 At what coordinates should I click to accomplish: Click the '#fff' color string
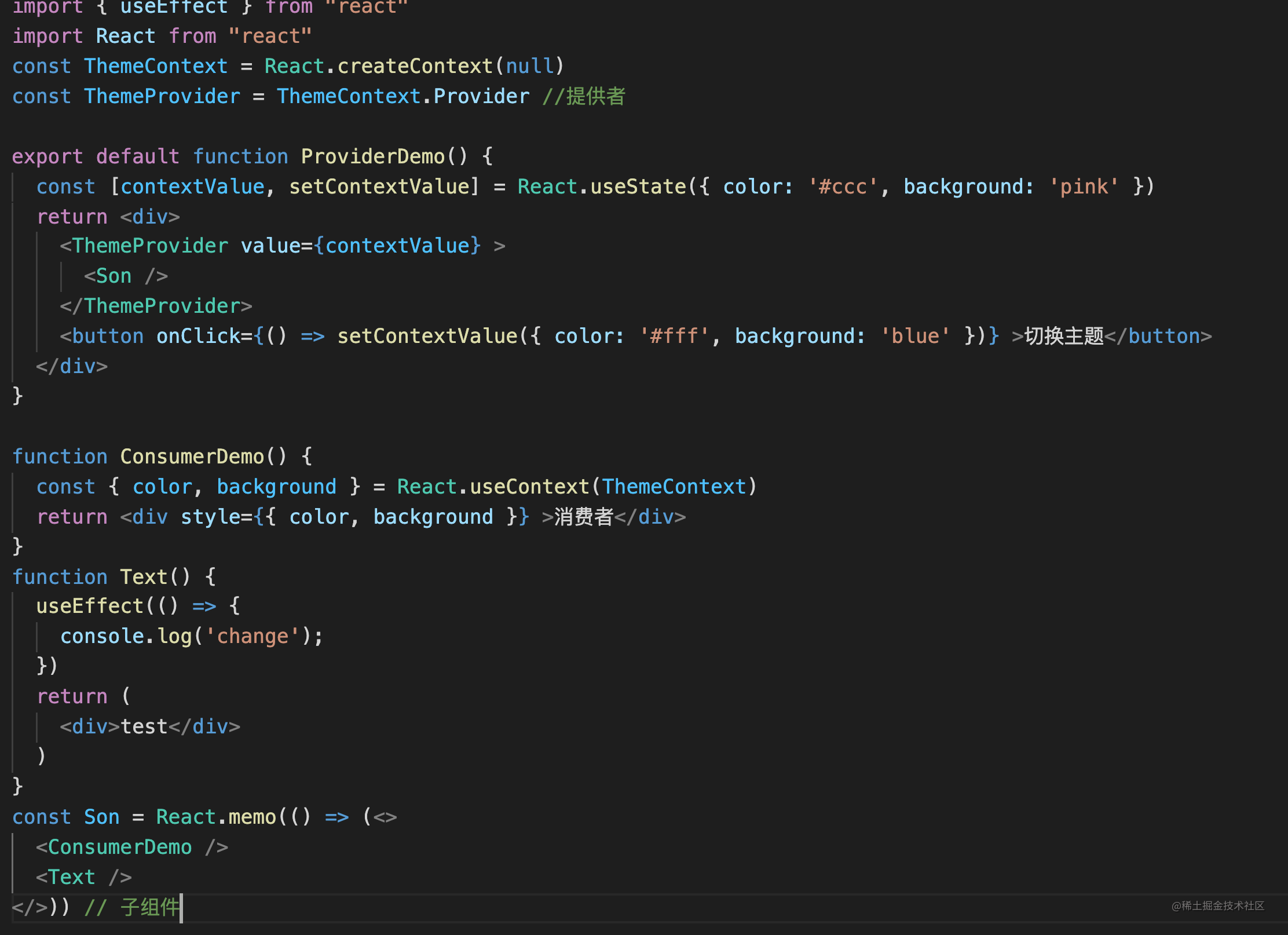coord(675,336)
